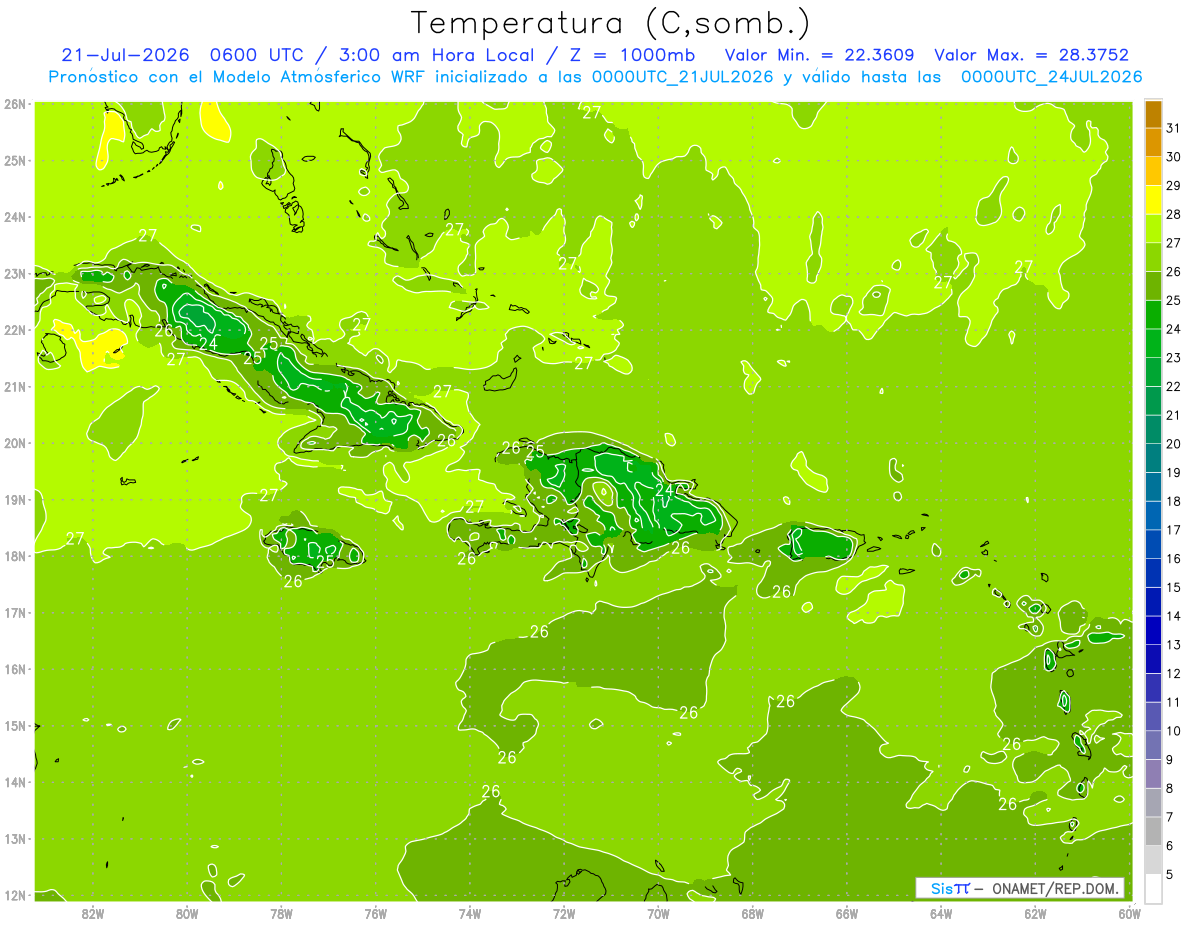Image resolution: width=1200 pixels, height=927 pixels.
Task: Click the colorbar label 10
Action: coord(1173,731)
